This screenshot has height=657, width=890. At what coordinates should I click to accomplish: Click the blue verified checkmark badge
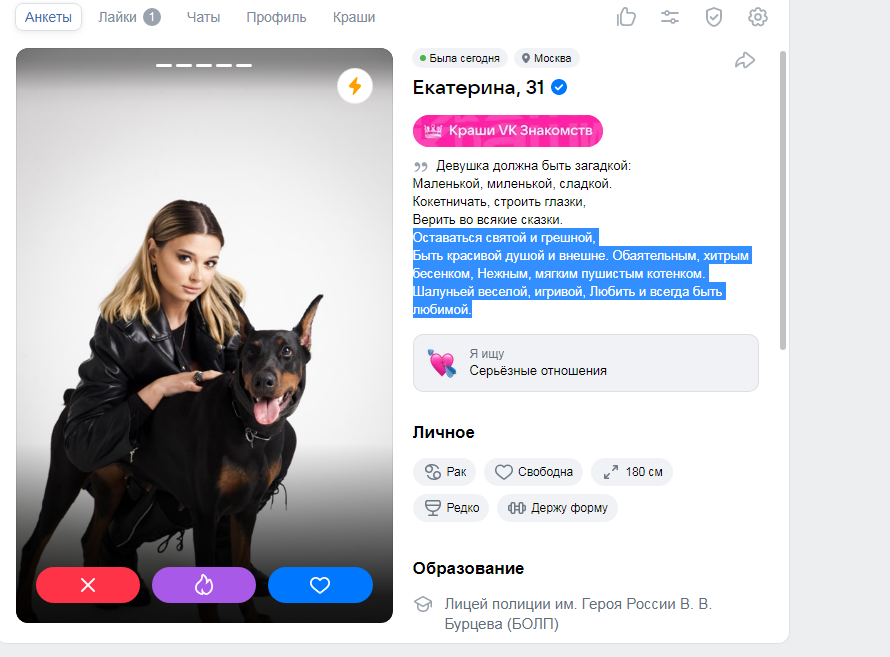tap(559, 87)
